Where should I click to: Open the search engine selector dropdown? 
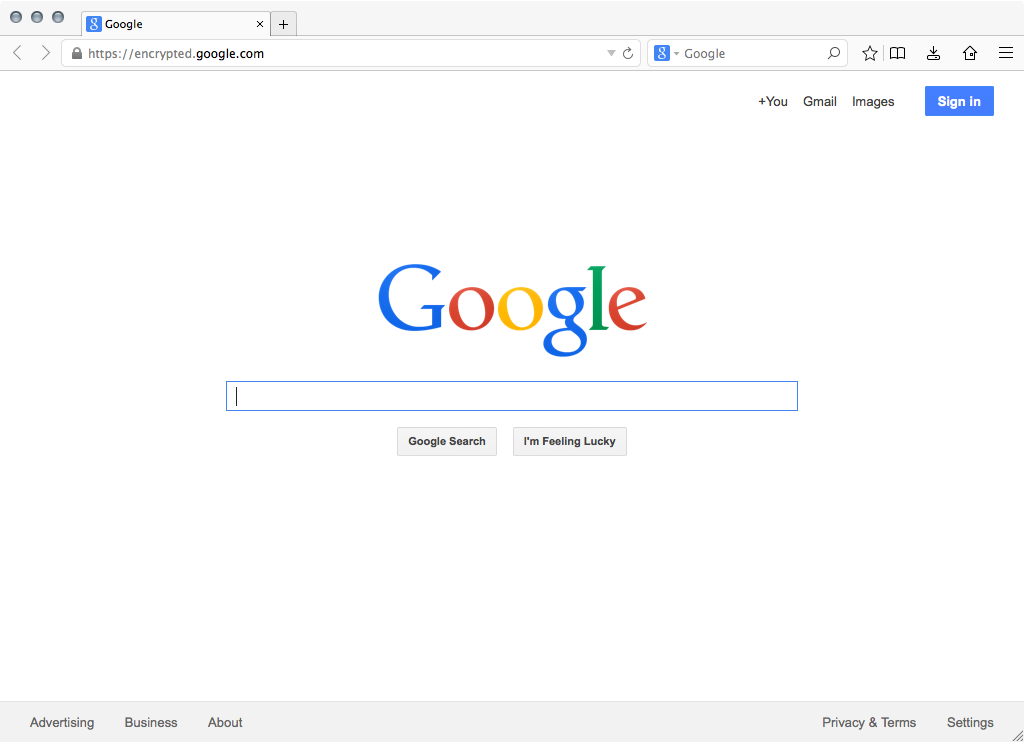[677, 54]
